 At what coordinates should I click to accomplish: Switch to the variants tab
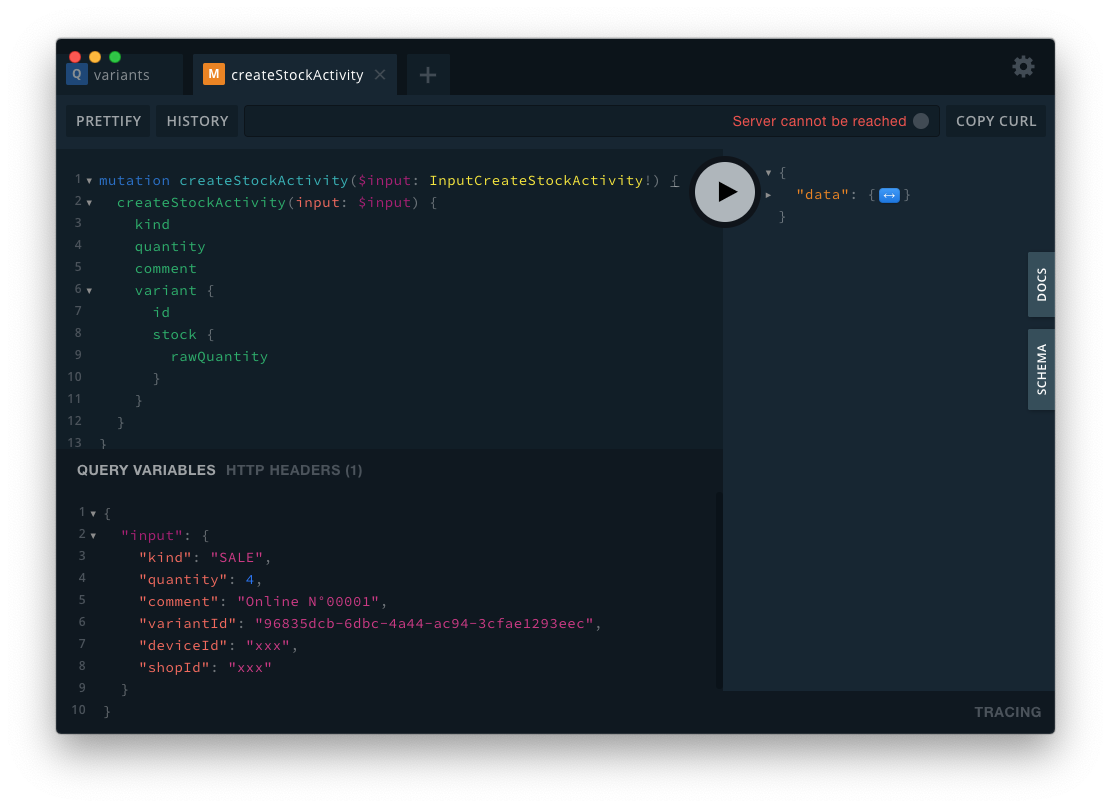[x=121, y=74]
